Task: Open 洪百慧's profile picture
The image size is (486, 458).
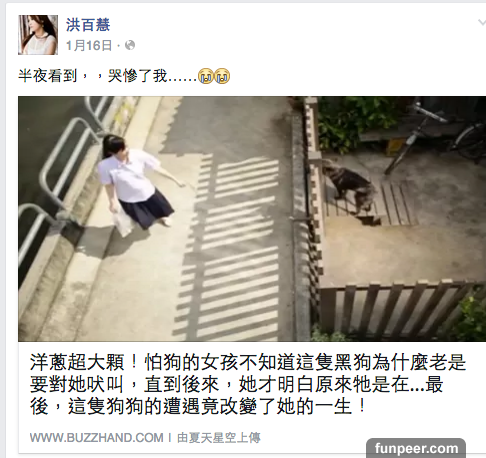Action: 38,35
